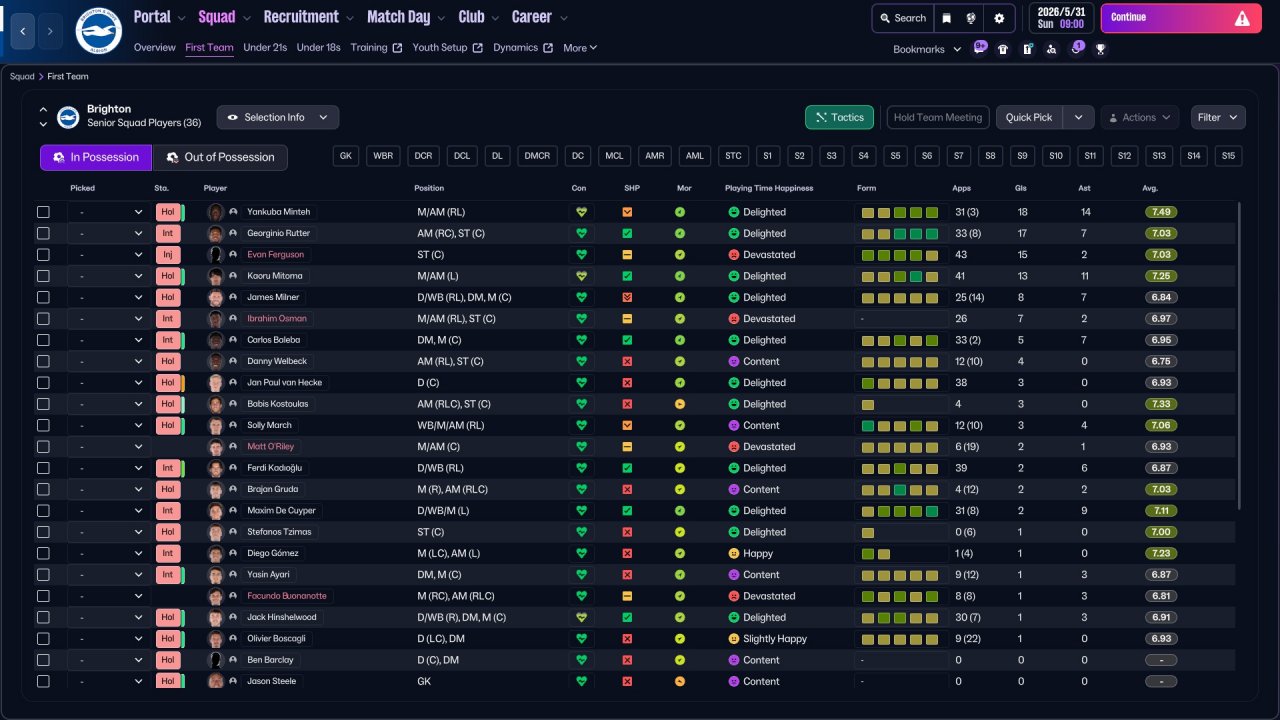
Task: Expand the Selection Info dropdown
Action: pos(277,117)
